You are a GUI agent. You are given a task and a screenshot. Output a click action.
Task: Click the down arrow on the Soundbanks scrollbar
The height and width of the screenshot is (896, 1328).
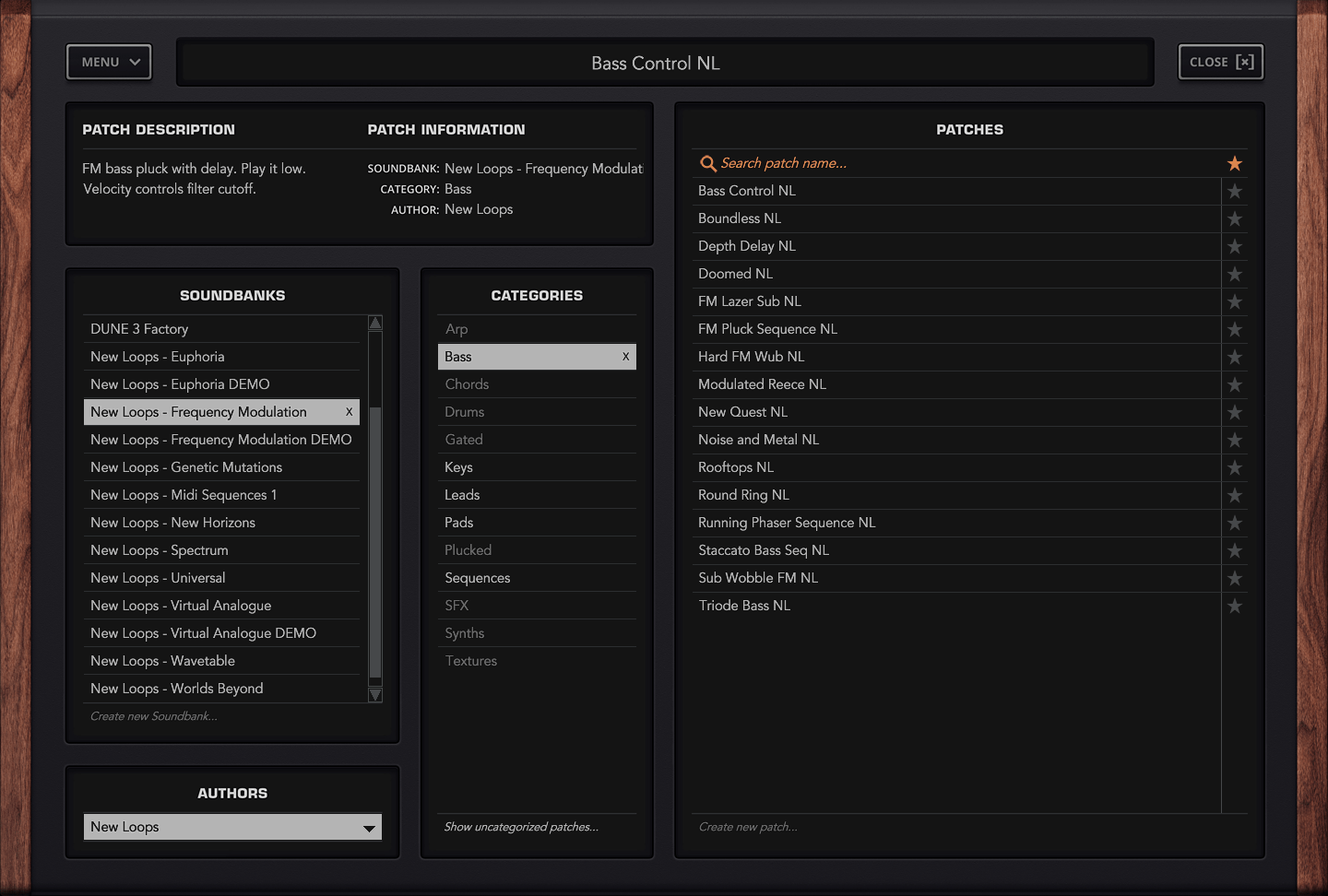tap(374, 694)
